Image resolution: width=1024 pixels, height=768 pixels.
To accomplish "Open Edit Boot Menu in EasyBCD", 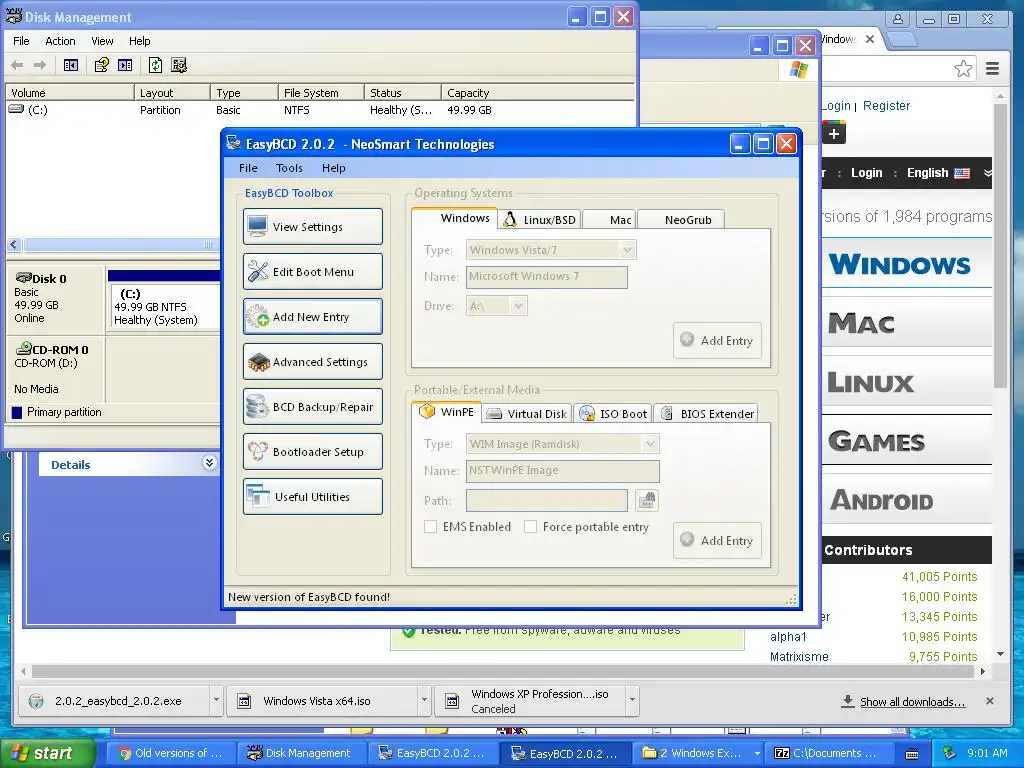I will [313, 272].
